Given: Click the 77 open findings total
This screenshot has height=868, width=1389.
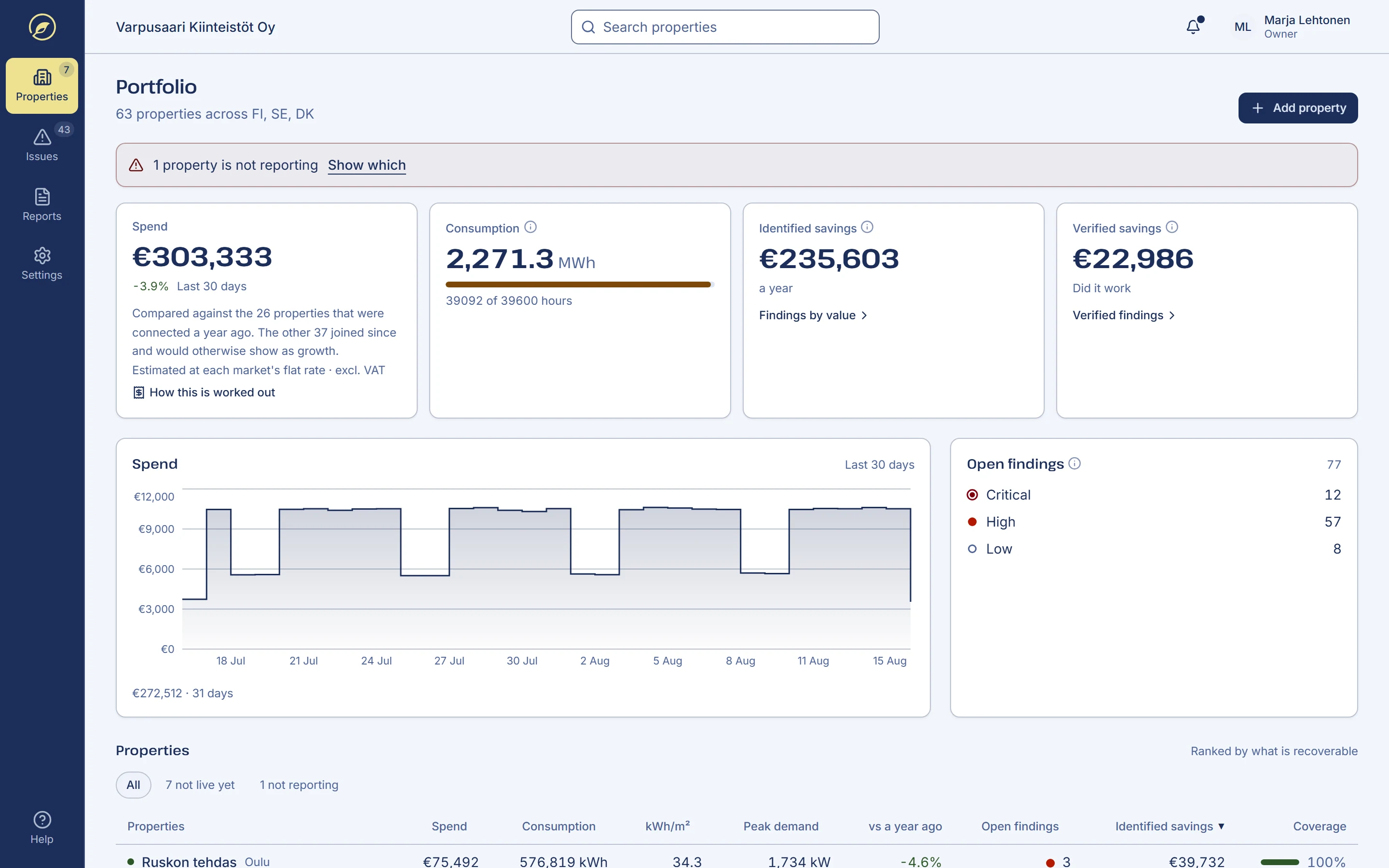Looking at the screenshot, I should (x=1334, y=464).
